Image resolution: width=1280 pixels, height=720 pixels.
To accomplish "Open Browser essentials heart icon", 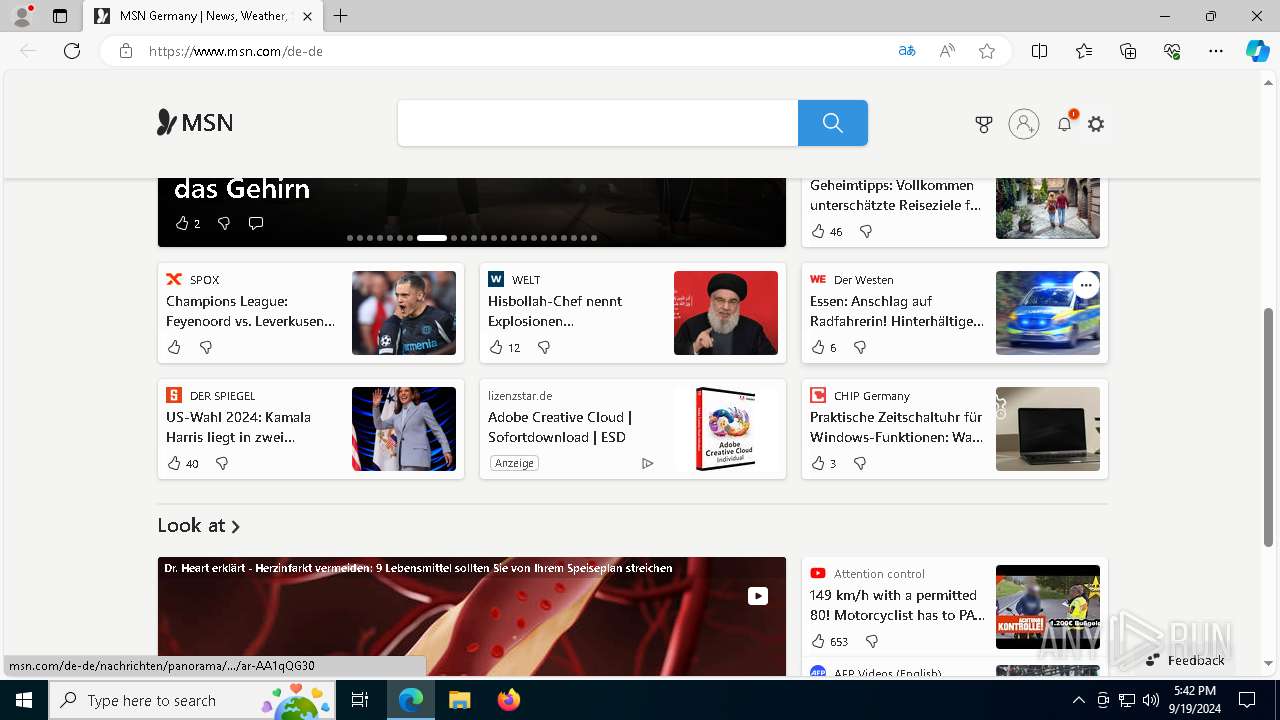I will point(1172,51).
